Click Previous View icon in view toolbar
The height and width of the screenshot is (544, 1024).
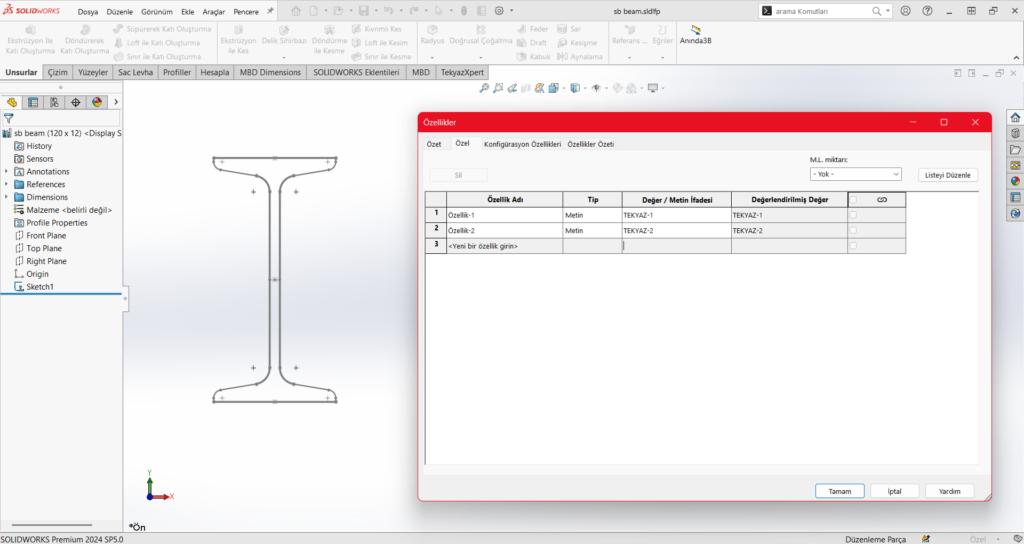pos(513,88)
